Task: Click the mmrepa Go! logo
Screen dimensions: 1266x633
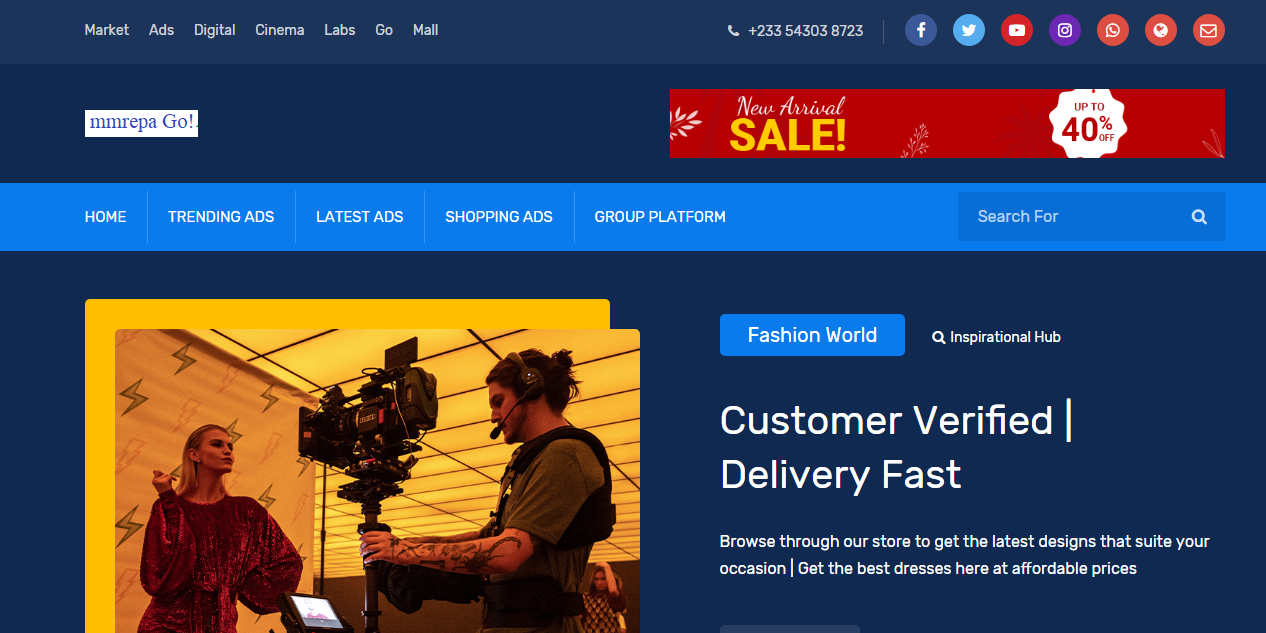Action: 141,123
